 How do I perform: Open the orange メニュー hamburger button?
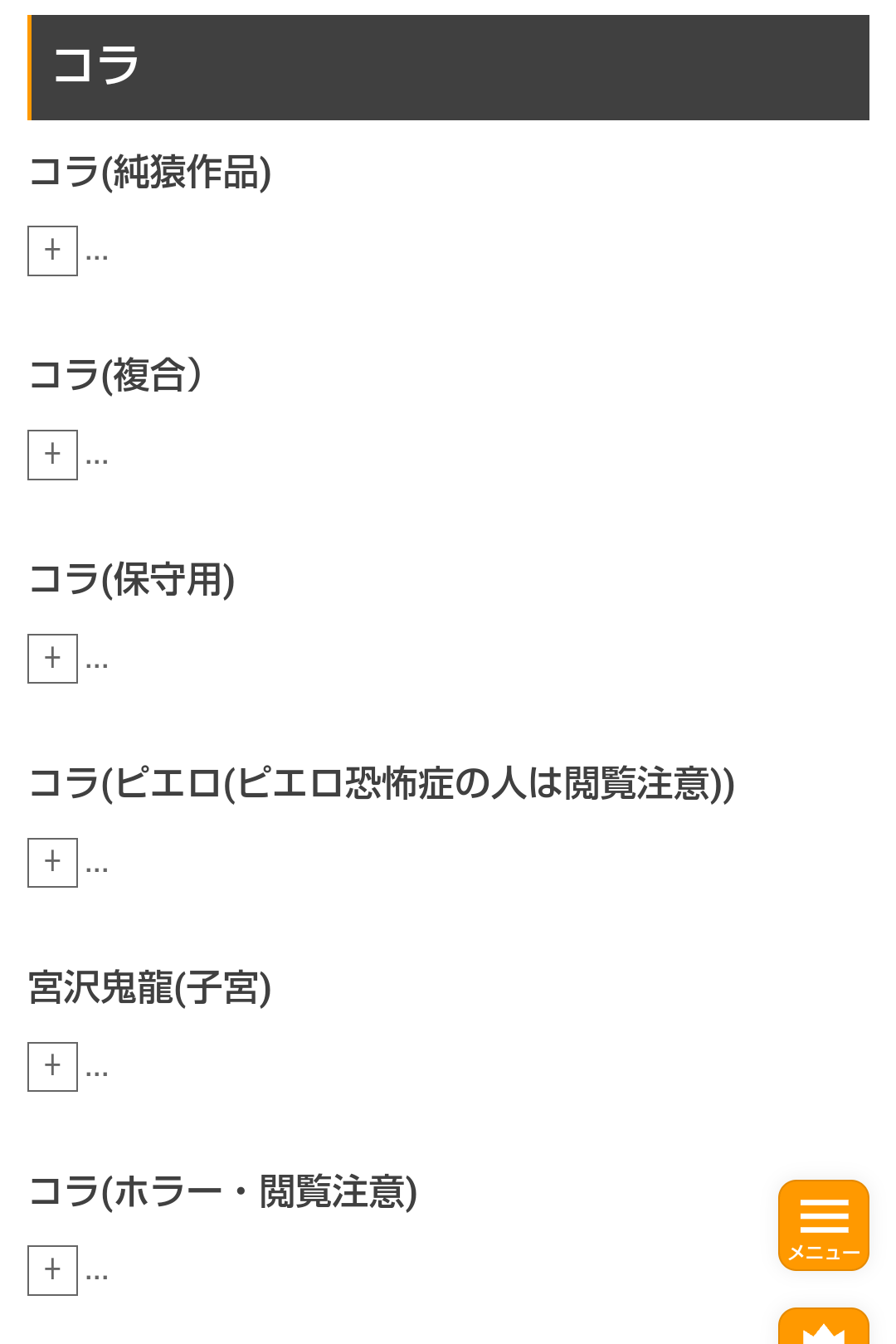click(823, 1225)
